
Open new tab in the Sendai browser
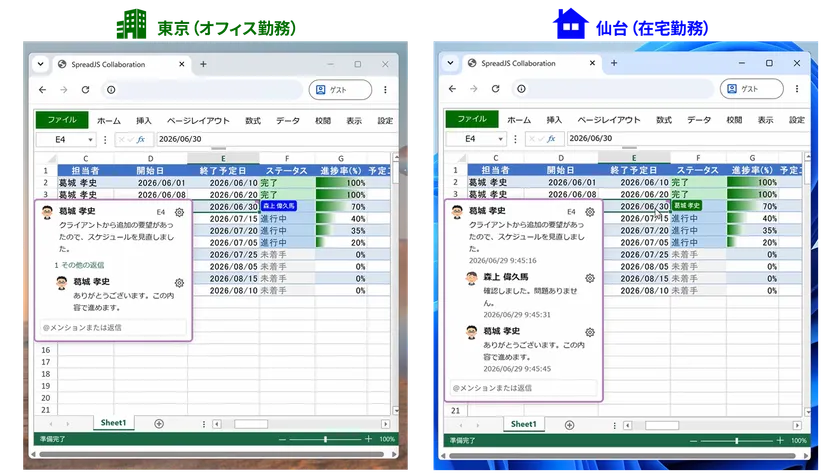614,63
